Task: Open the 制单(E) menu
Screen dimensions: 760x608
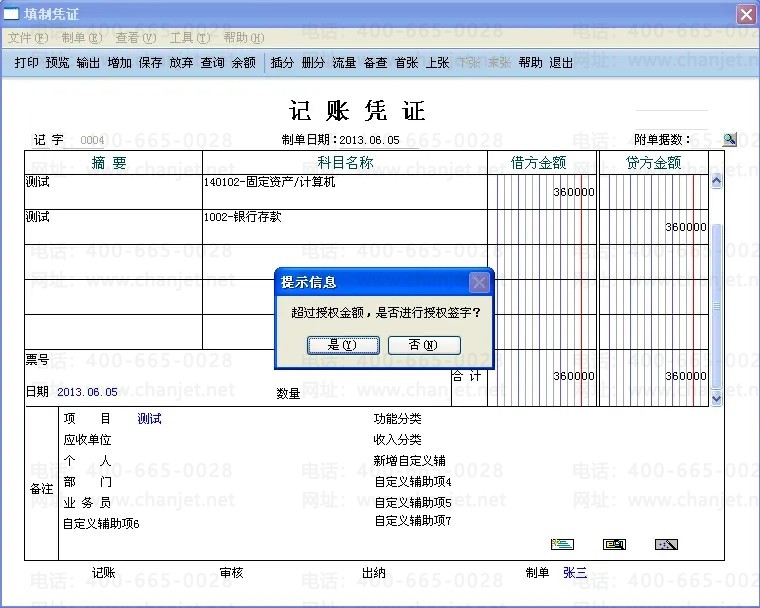Action: pyautogui.click(x=82, y=38)
